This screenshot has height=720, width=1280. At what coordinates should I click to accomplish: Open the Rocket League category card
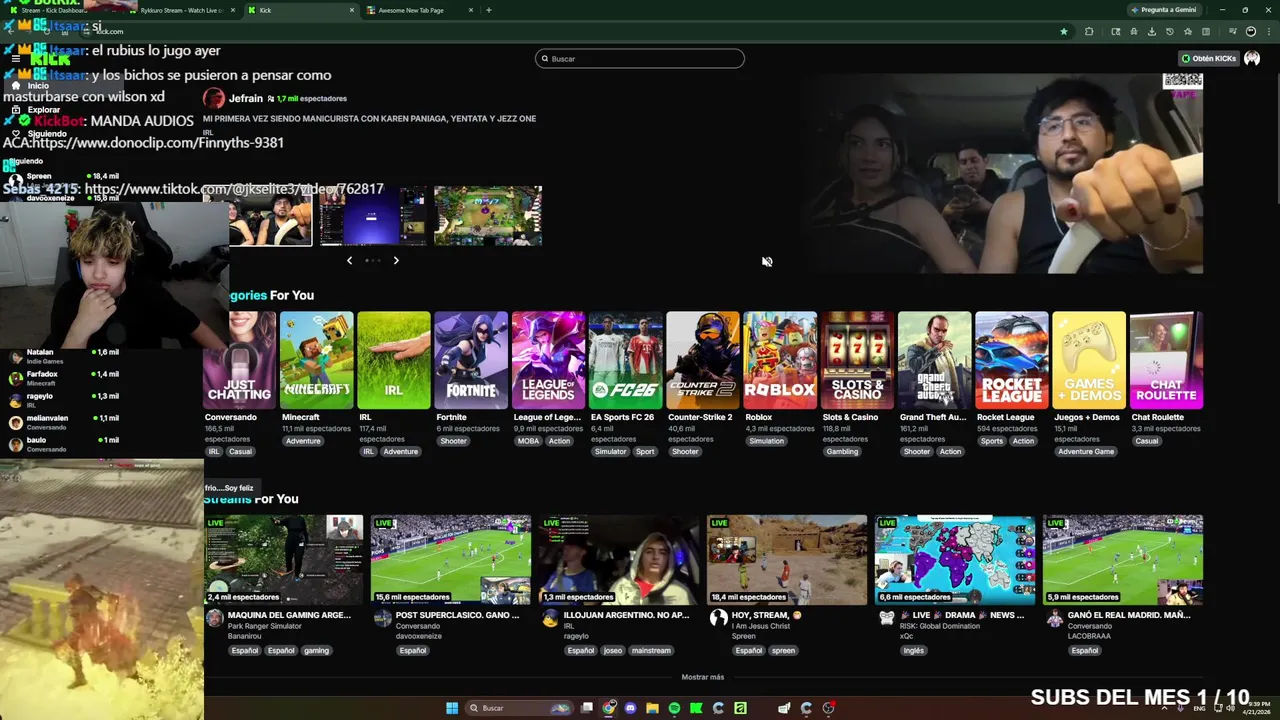click(1012, 360)
